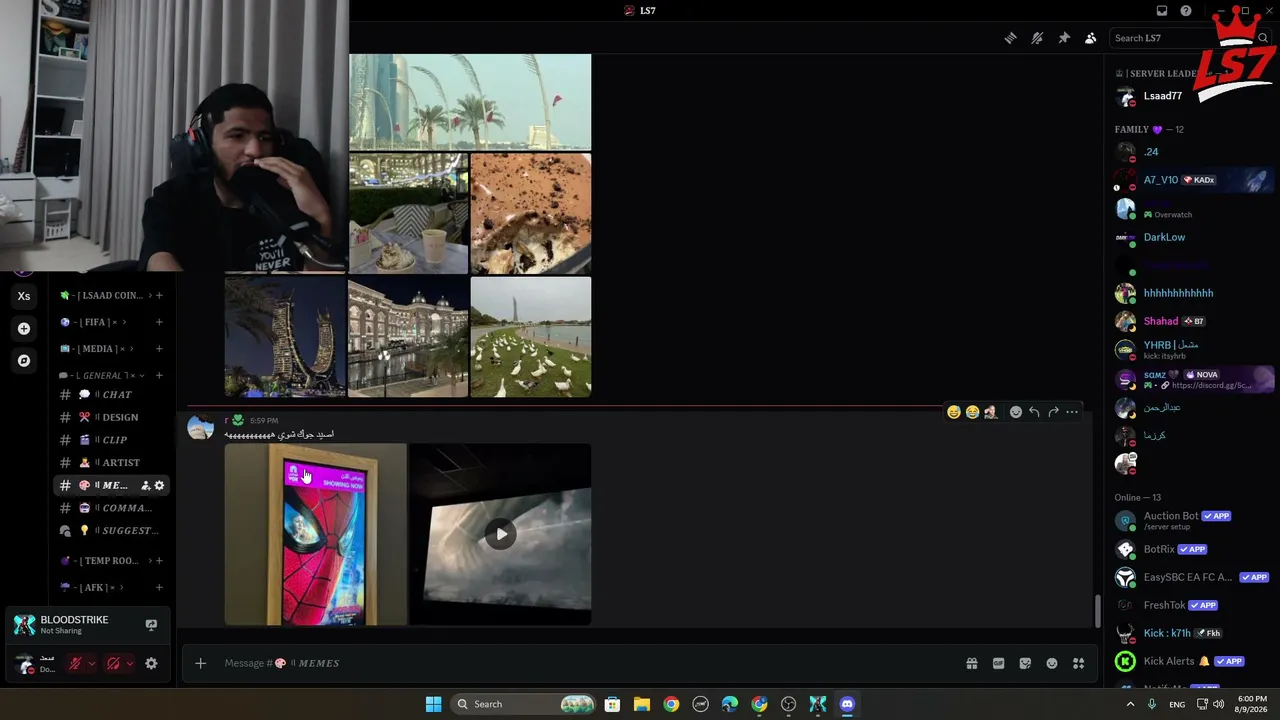Open the Xs server icon
The image size is (1280, 720).
tap(24, 296)
